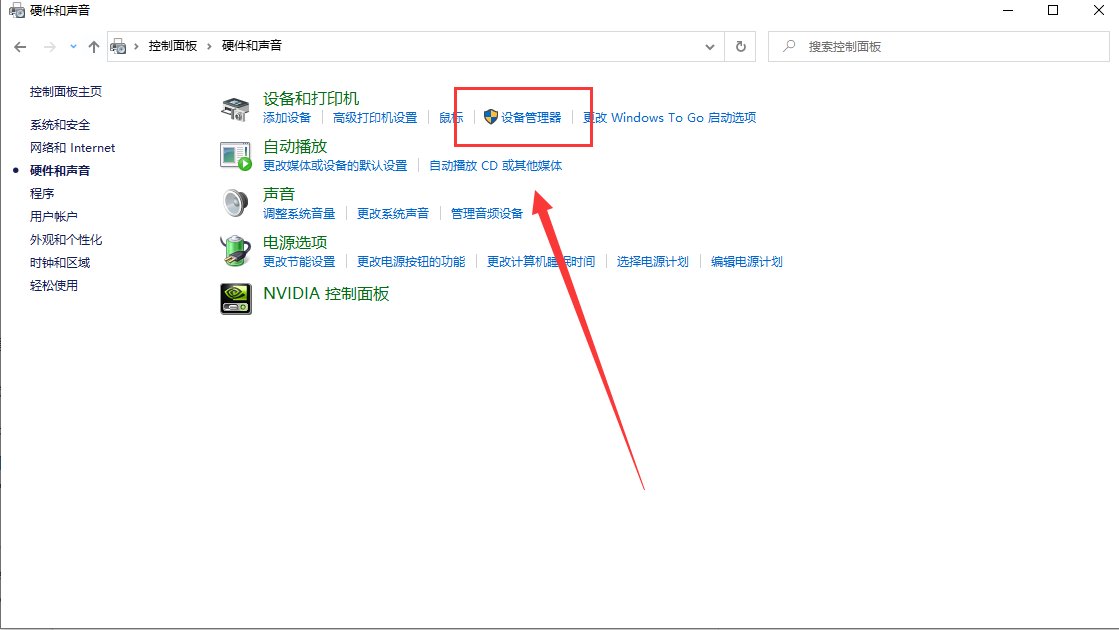Expand the address bar history dropdown arrow
Screen dimensions: 1119x630
[710, 46]
